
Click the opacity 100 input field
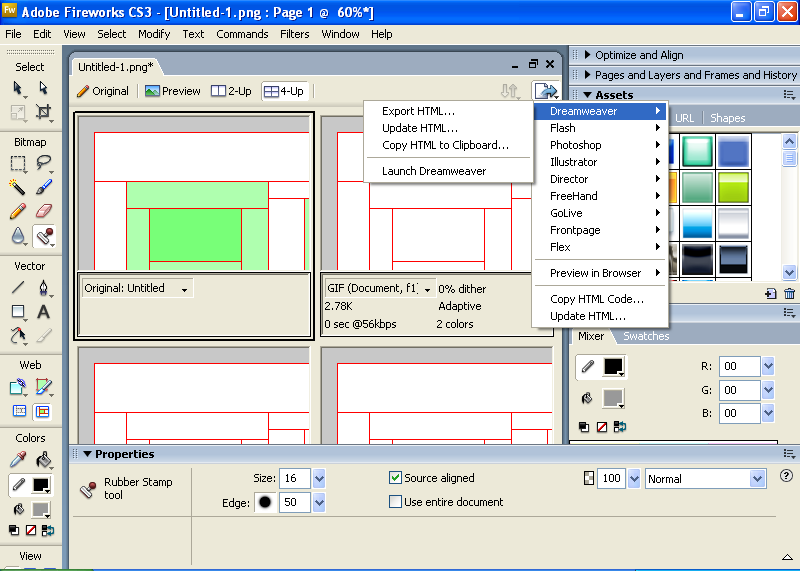coord(611,479)
